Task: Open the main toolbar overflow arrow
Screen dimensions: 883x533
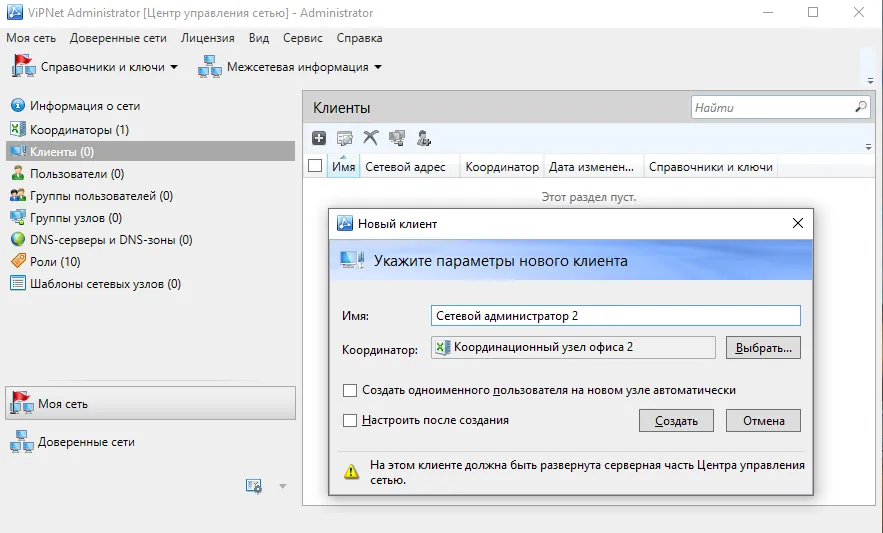Action: click(871, 81)
